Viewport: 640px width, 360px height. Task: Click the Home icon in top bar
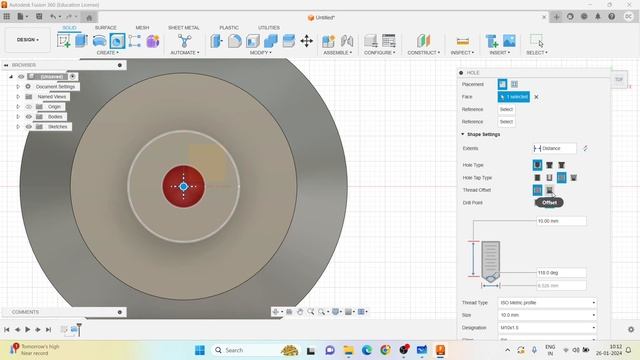point(89,17)
